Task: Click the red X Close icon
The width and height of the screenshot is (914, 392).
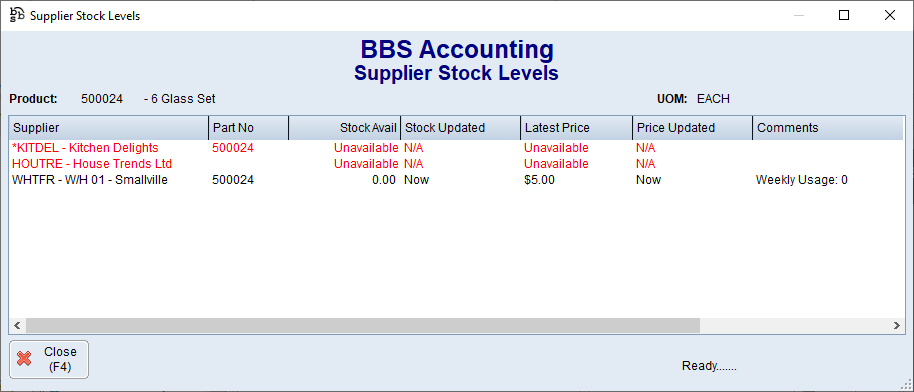Action: pyautogui.click(x=24, y=359)
